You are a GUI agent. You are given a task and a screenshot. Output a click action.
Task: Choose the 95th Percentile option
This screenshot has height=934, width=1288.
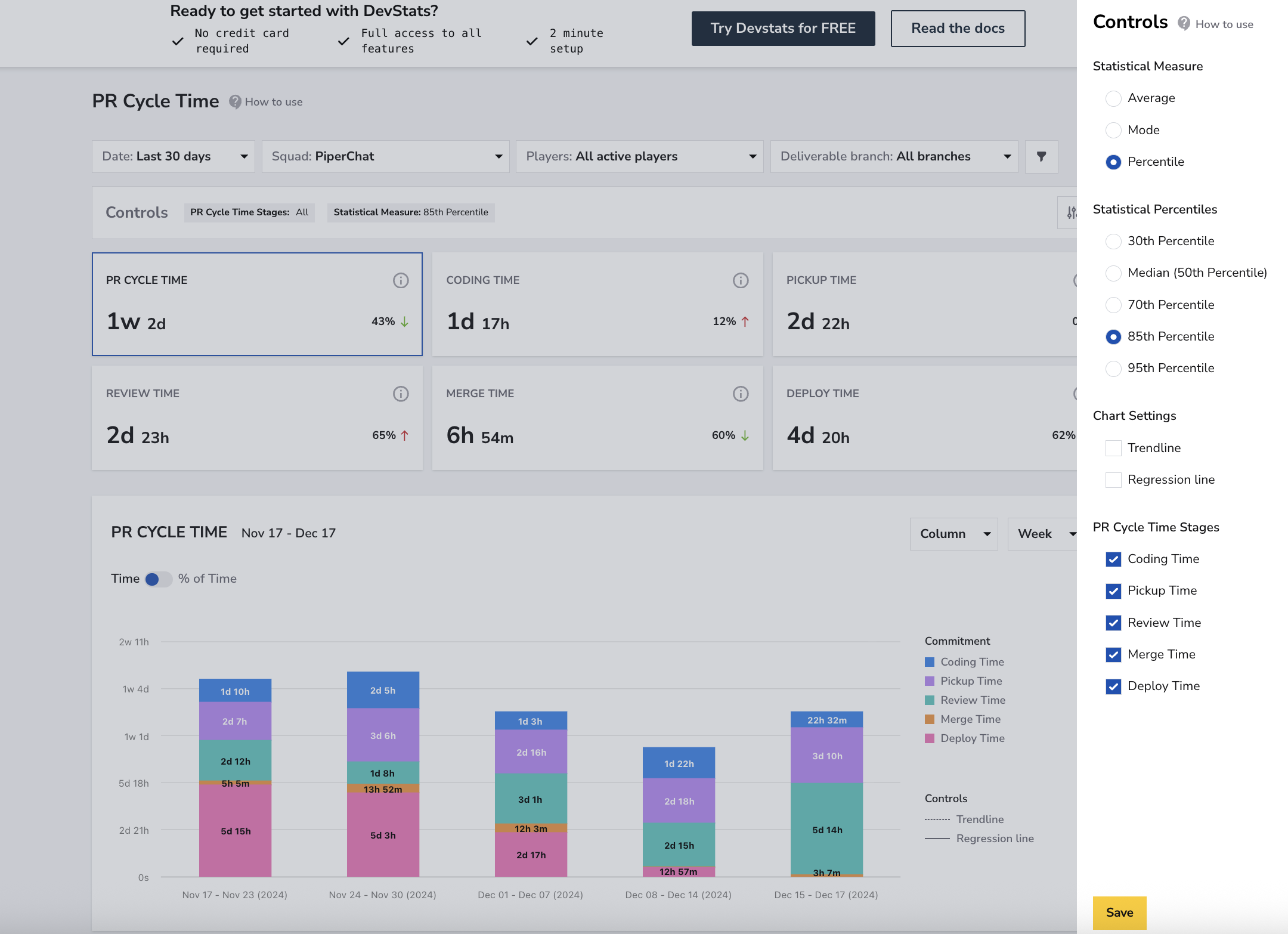tap(1113, 369)
